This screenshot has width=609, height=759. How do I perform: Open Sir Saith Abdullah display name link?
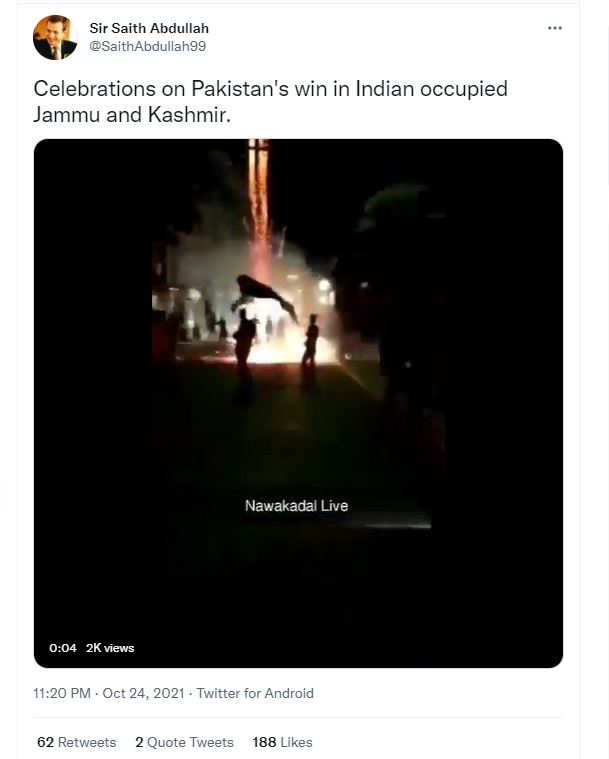click(x=149, y=28)
